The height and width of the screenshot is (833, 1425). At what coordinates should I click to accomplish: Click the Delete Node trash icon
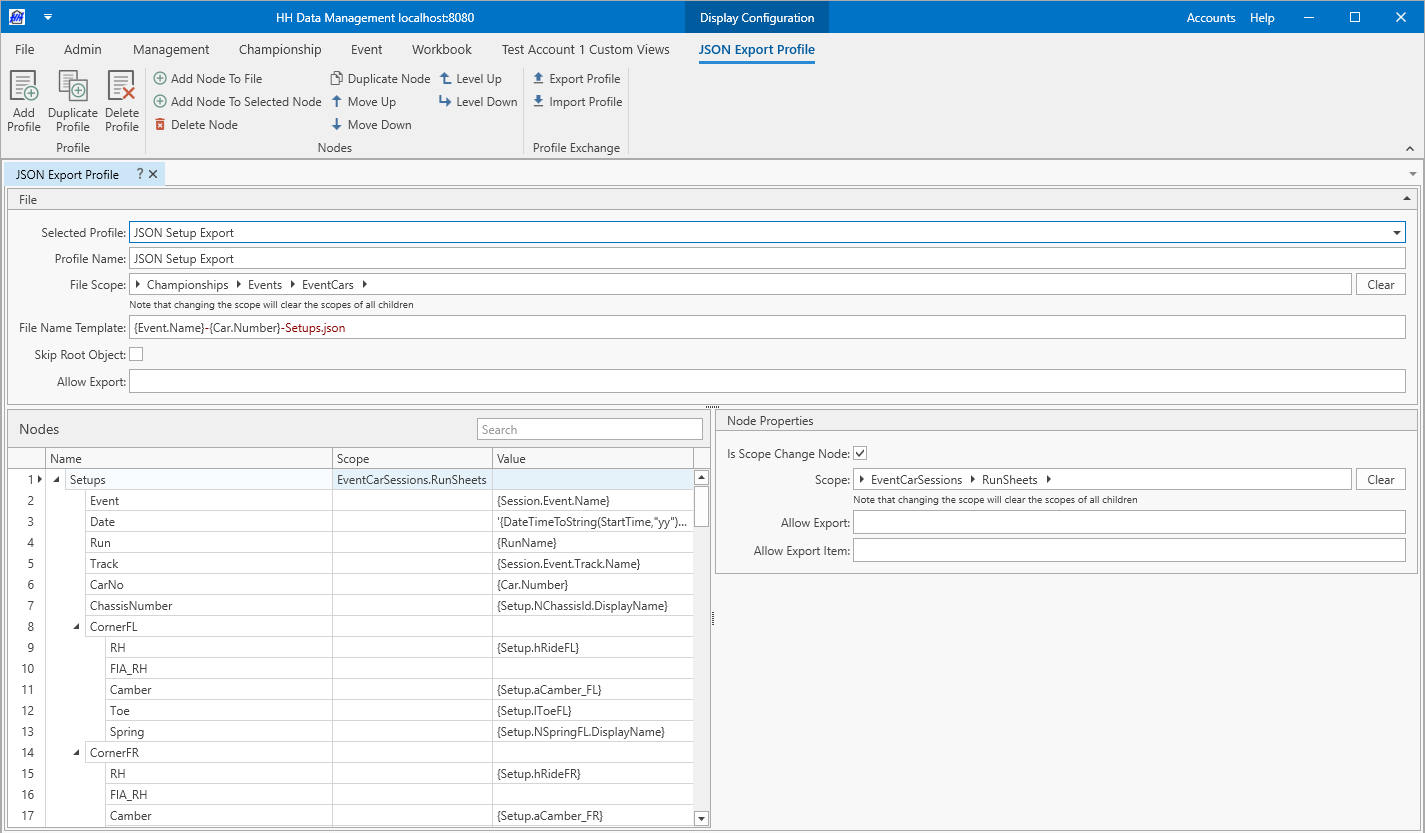(160, 125)
